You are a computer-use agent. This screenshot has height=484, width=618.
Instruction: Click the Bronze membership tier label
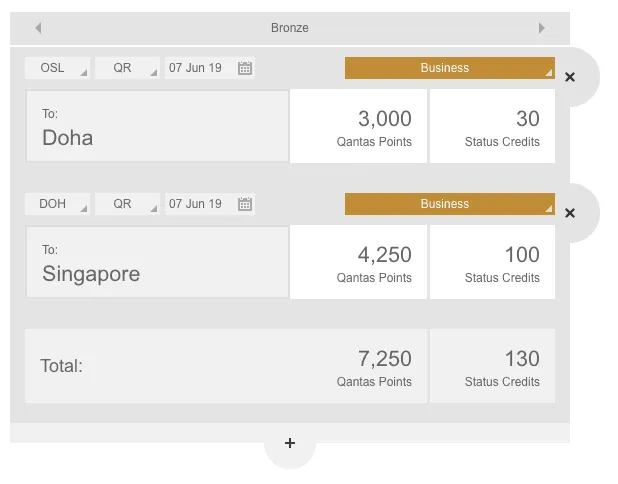(290, 28)
